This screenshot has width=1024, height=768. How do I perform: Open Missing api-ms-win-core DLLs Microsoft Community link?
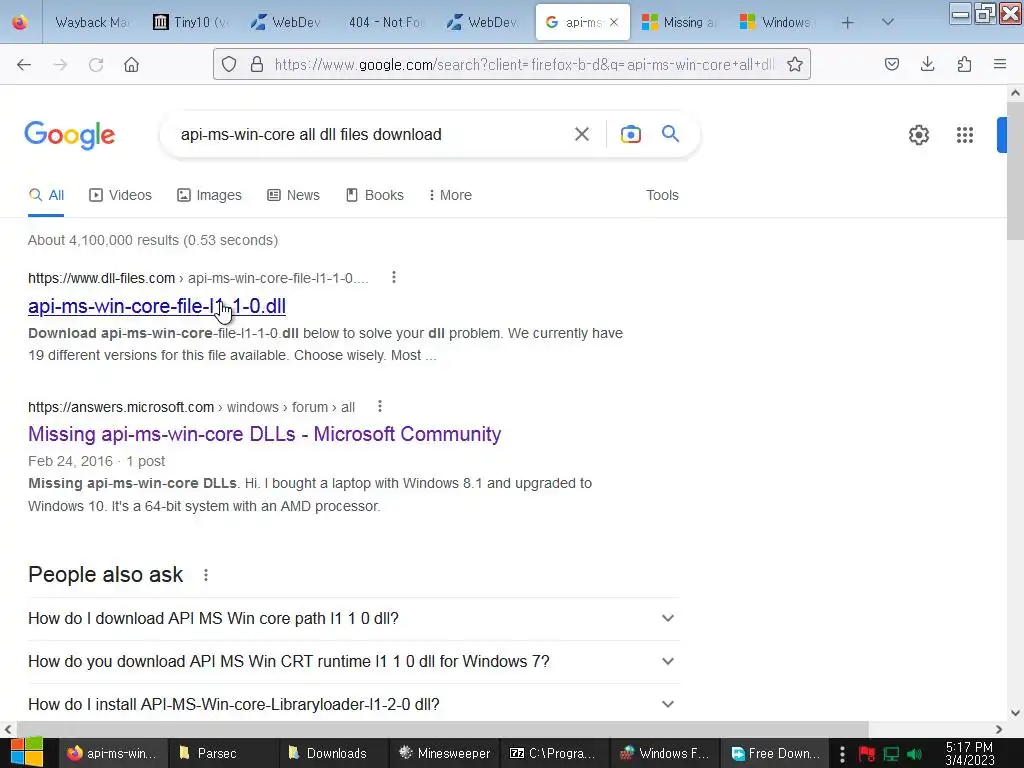tap(264, 434)
